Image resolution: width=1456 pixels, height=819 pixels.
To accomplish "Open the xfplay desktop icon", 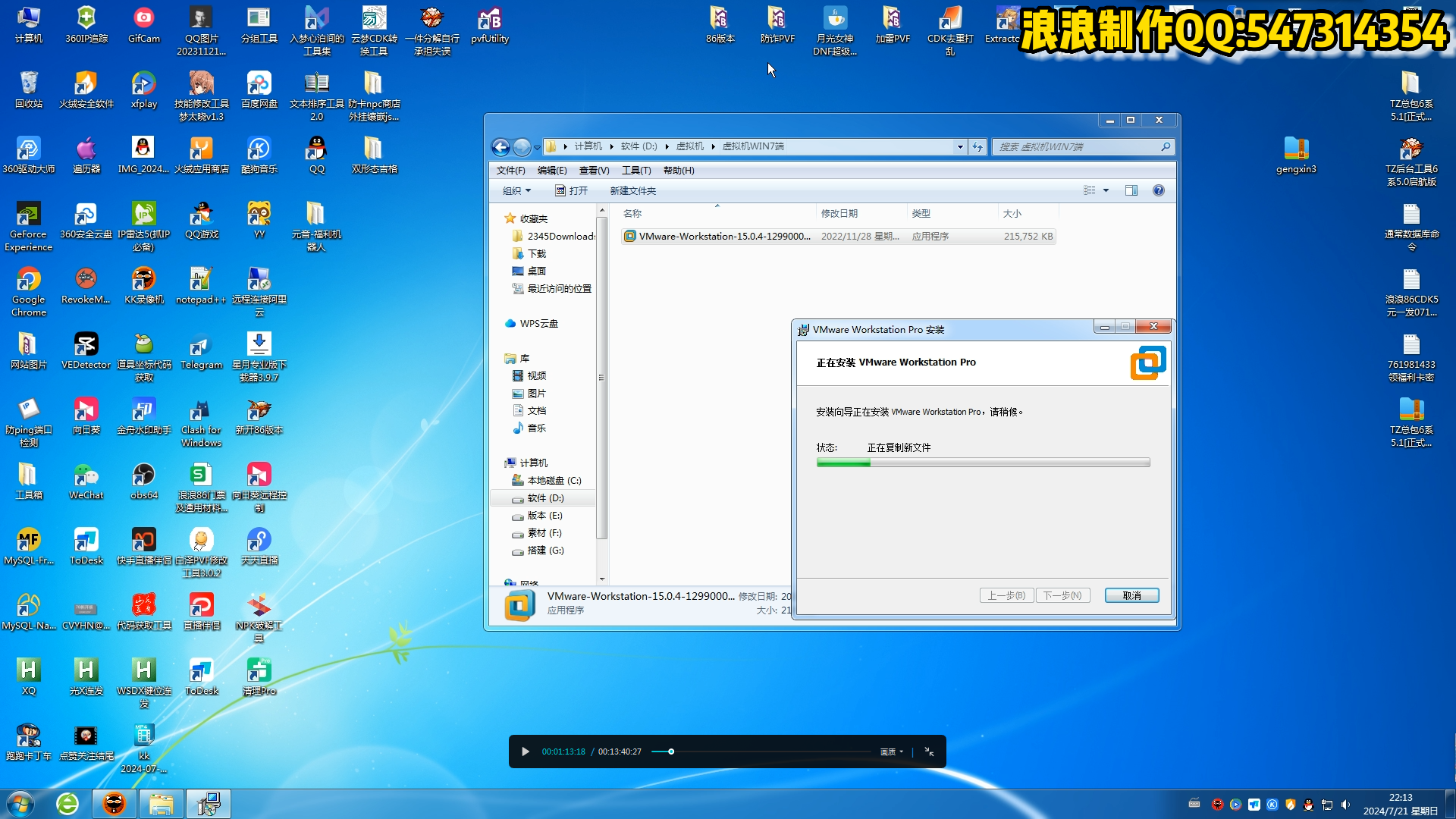I will click(144, 89).
